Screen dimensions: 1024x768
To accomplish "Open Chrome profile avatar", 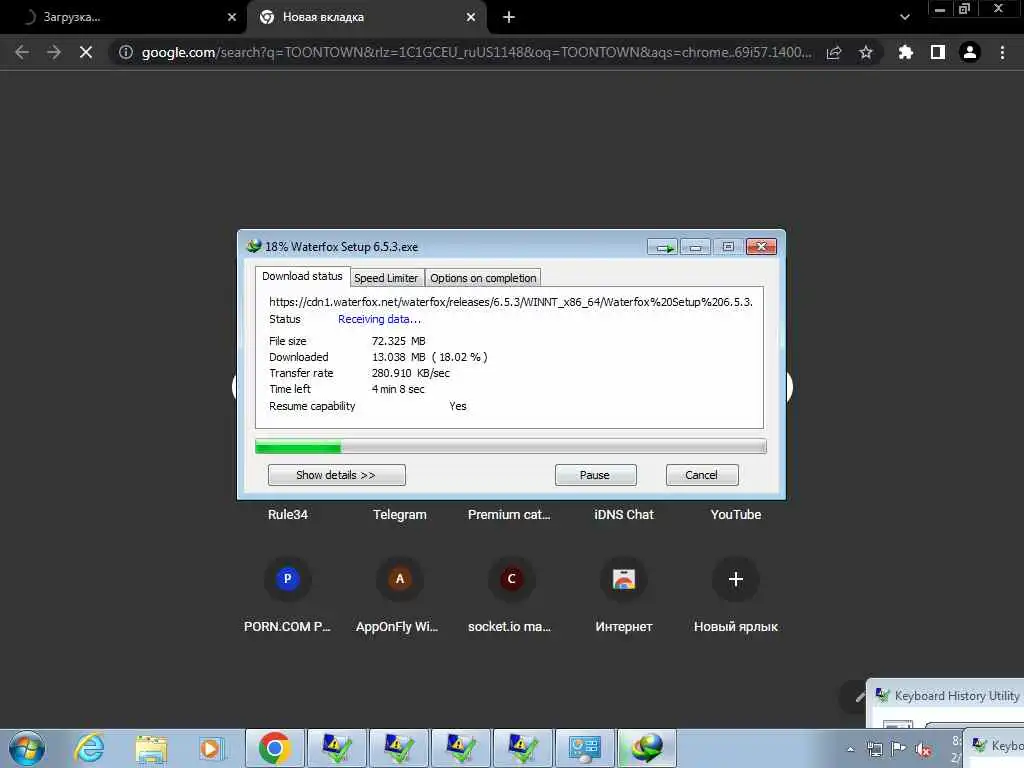I will (970, 52).
